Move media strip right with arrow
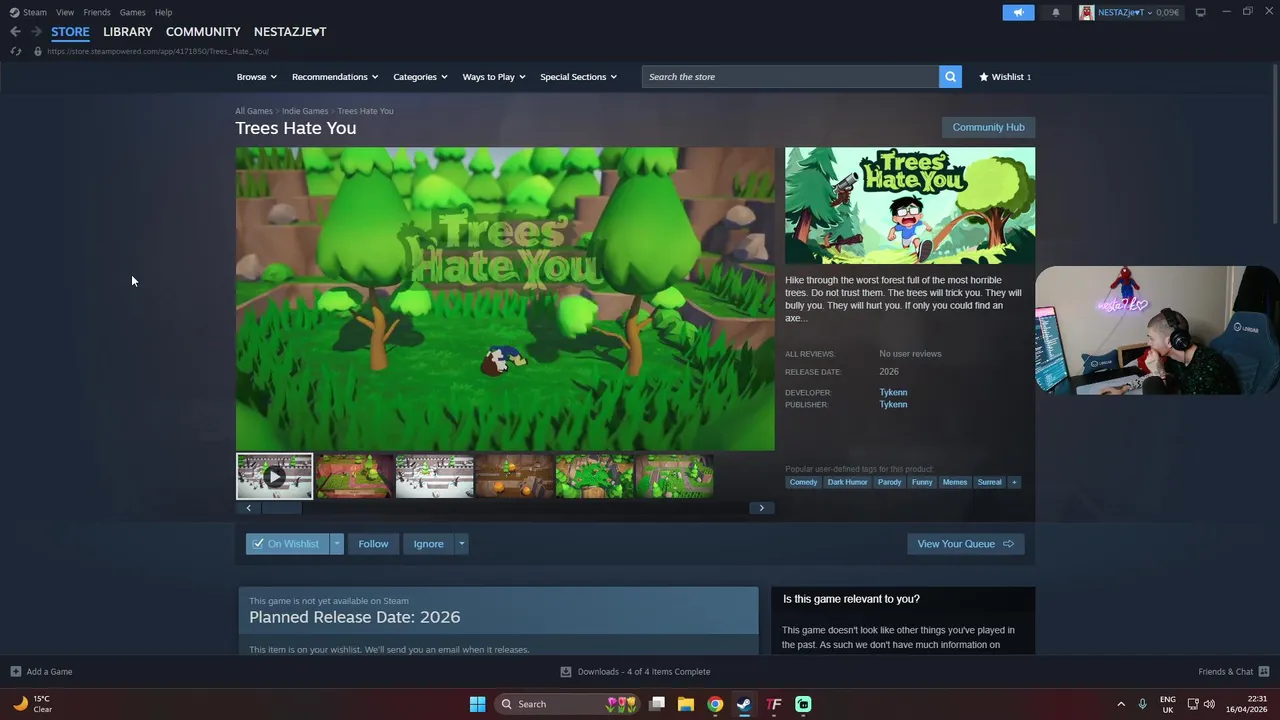1280x720 pixels. click(x=761, y=508)
